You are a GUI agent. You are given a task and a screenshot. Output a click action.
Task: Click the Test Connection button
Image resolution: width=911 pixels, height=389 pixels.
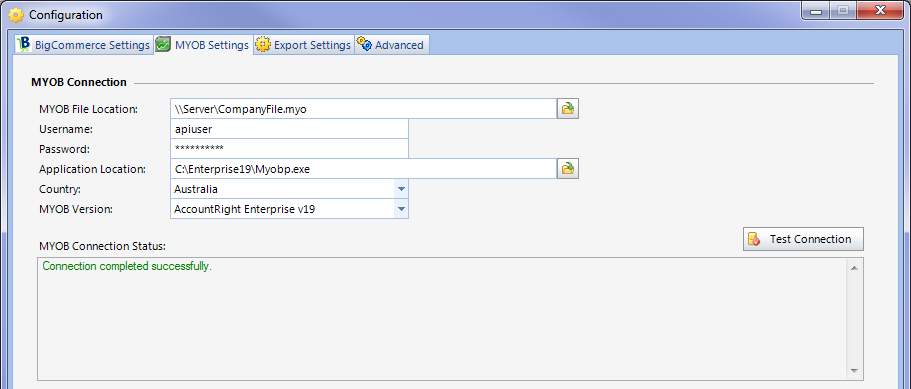pos(803,239)
